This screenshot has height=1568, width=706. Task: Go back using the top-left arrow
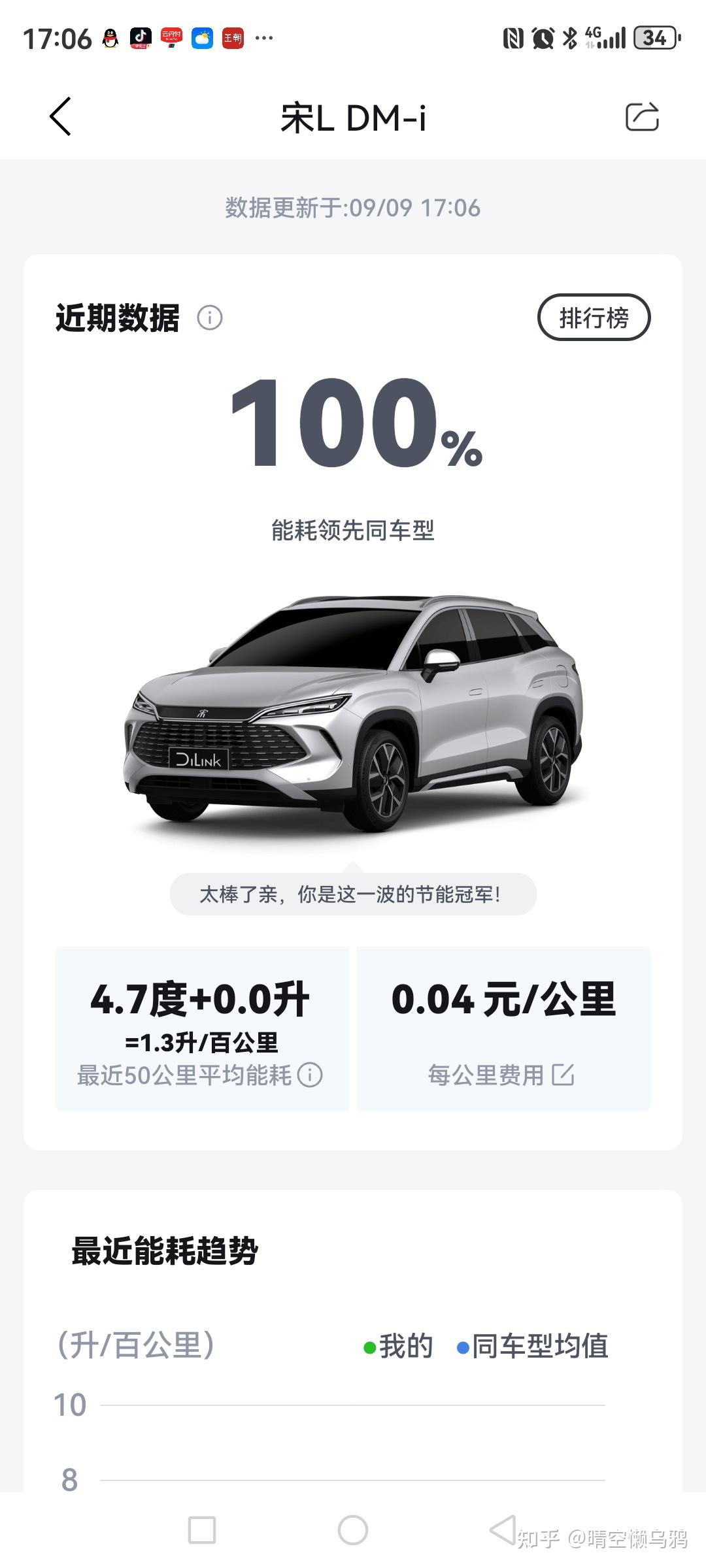[60, 117]
